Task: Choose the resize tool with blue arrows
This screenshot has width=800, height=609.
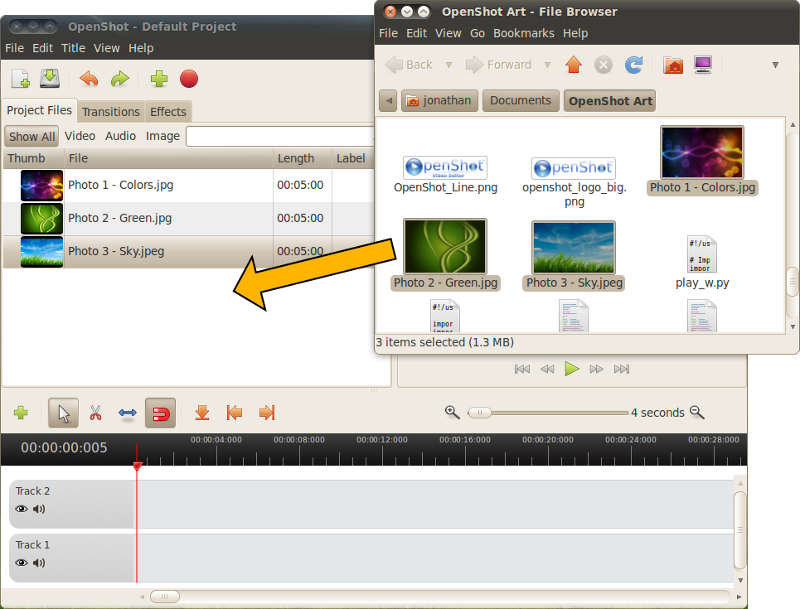Action: coord(128,413)
